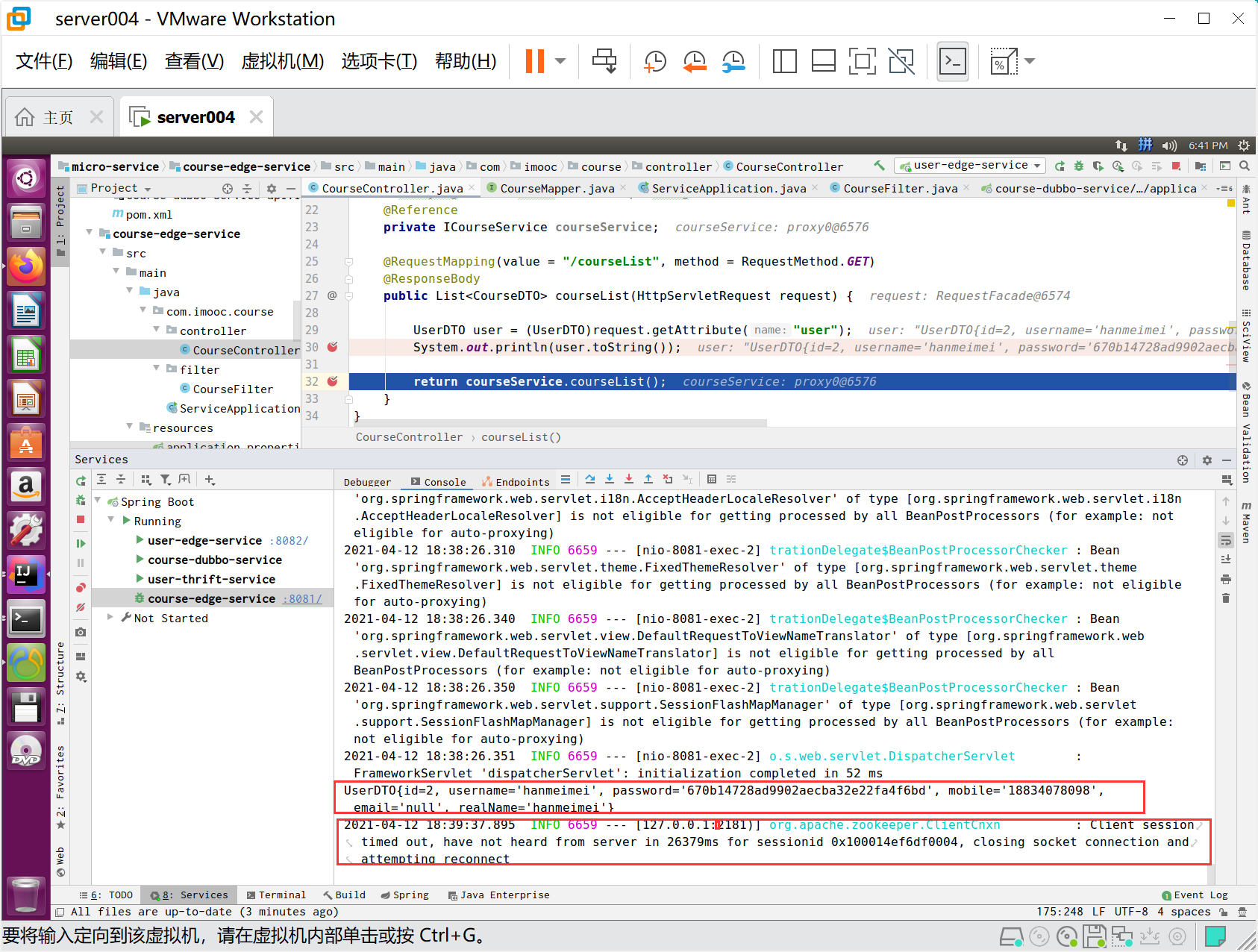Stop the running process with red square

coord(1176,166)
